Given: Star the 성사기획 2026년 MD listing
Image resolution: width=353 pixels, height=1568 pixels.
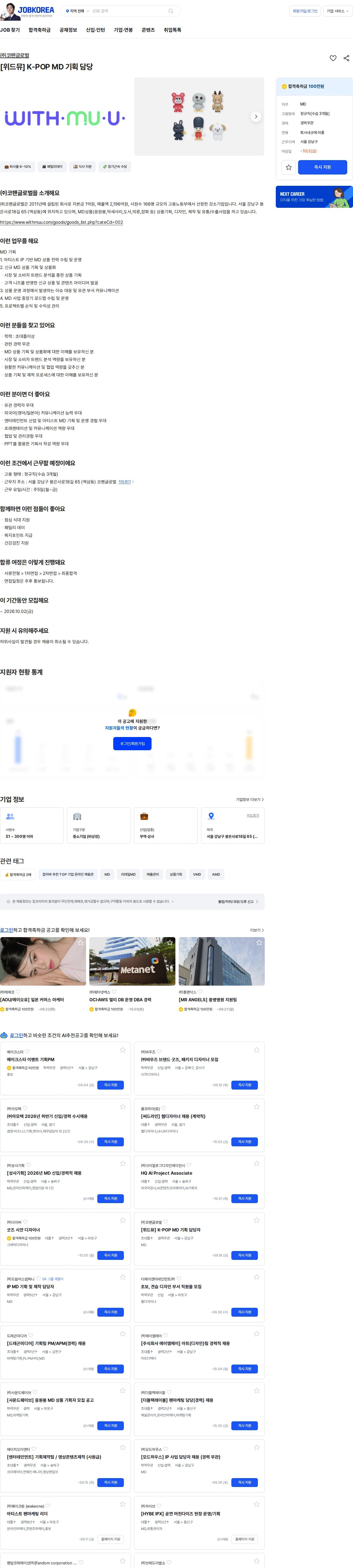Looking at the screenshot, I should tap(122, 1163).
